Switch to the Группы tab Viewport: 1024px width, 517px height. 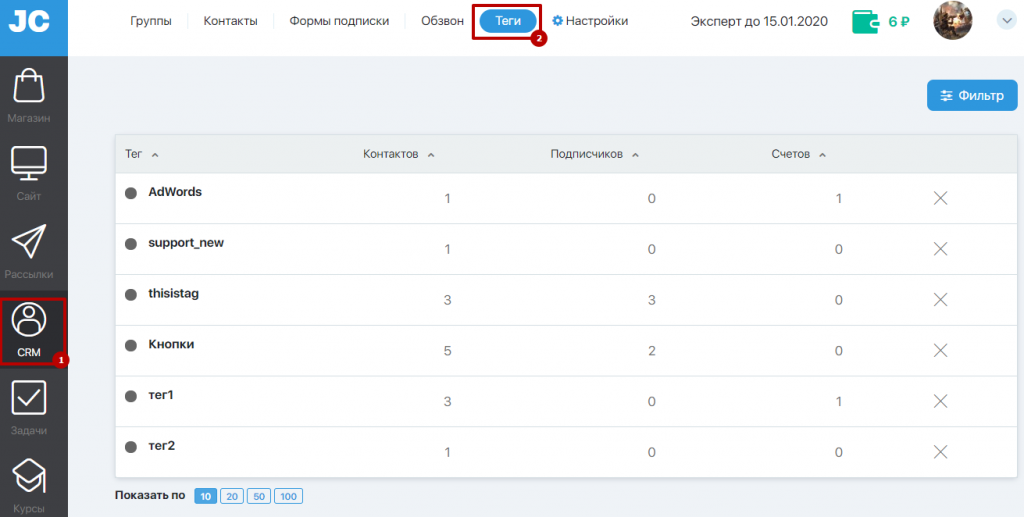pyautogui.click(x=151, y=21)
